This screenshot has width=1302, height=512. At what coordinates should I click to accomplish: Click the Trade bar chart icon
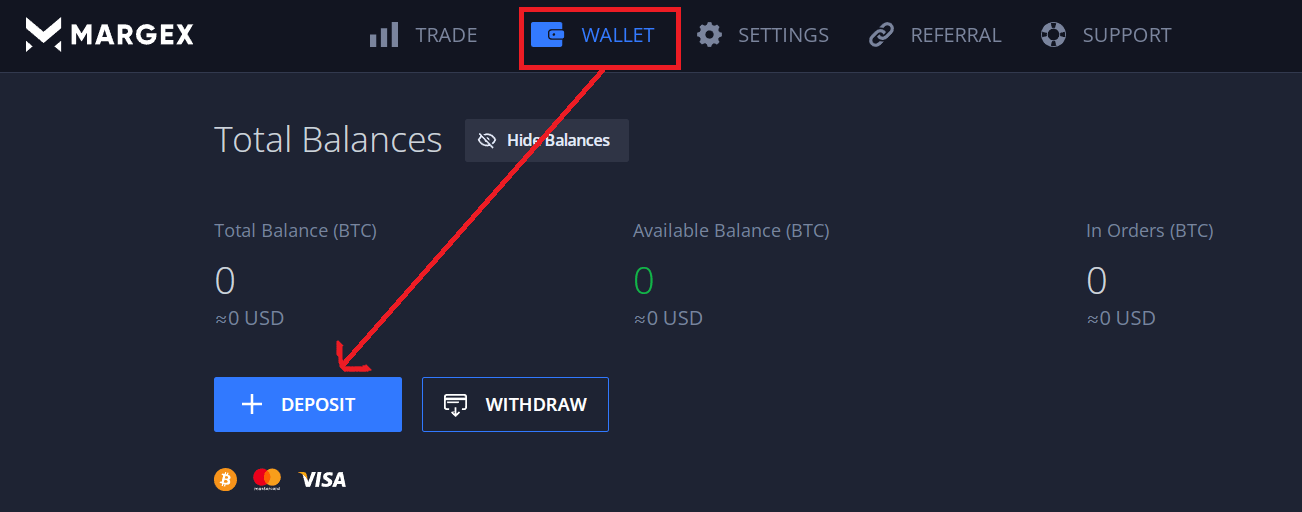(x=384, y=35)
